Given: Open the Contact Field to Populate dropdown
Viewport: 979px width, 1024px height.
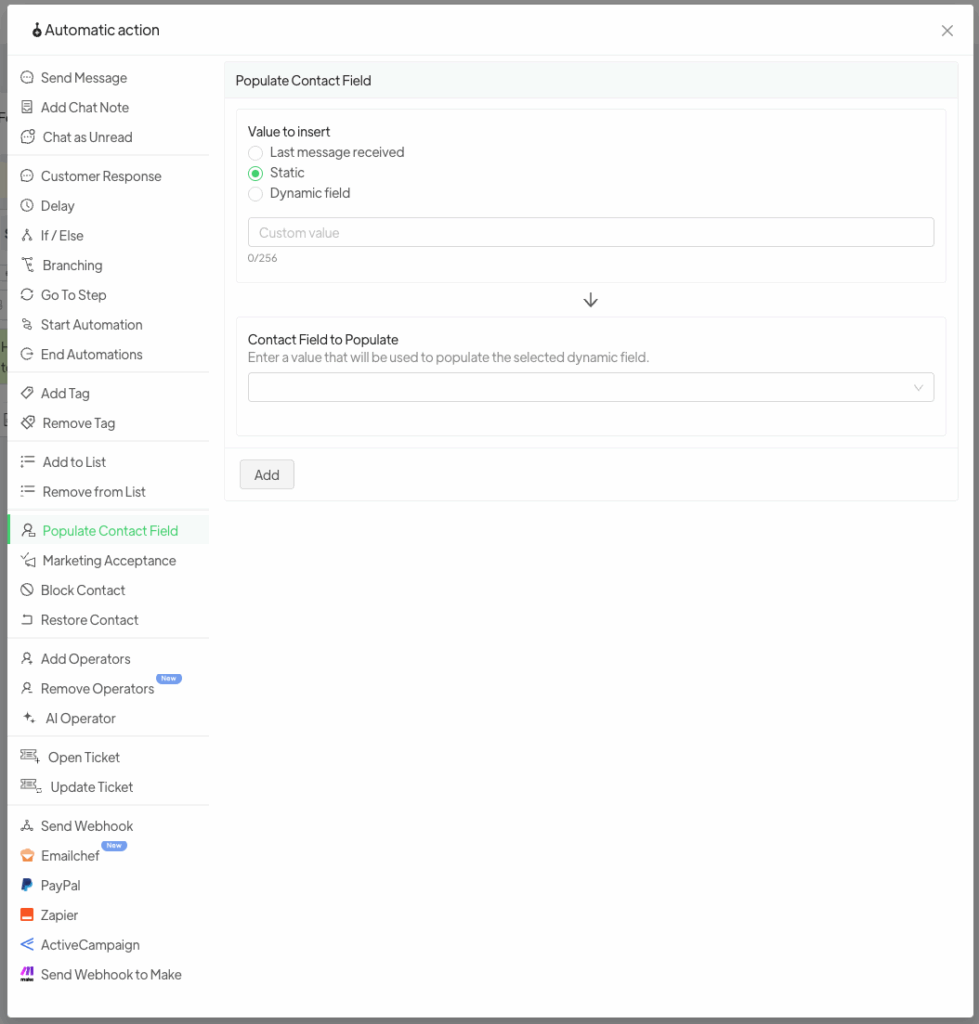Looking at the screenshot, I should [580, 388].
